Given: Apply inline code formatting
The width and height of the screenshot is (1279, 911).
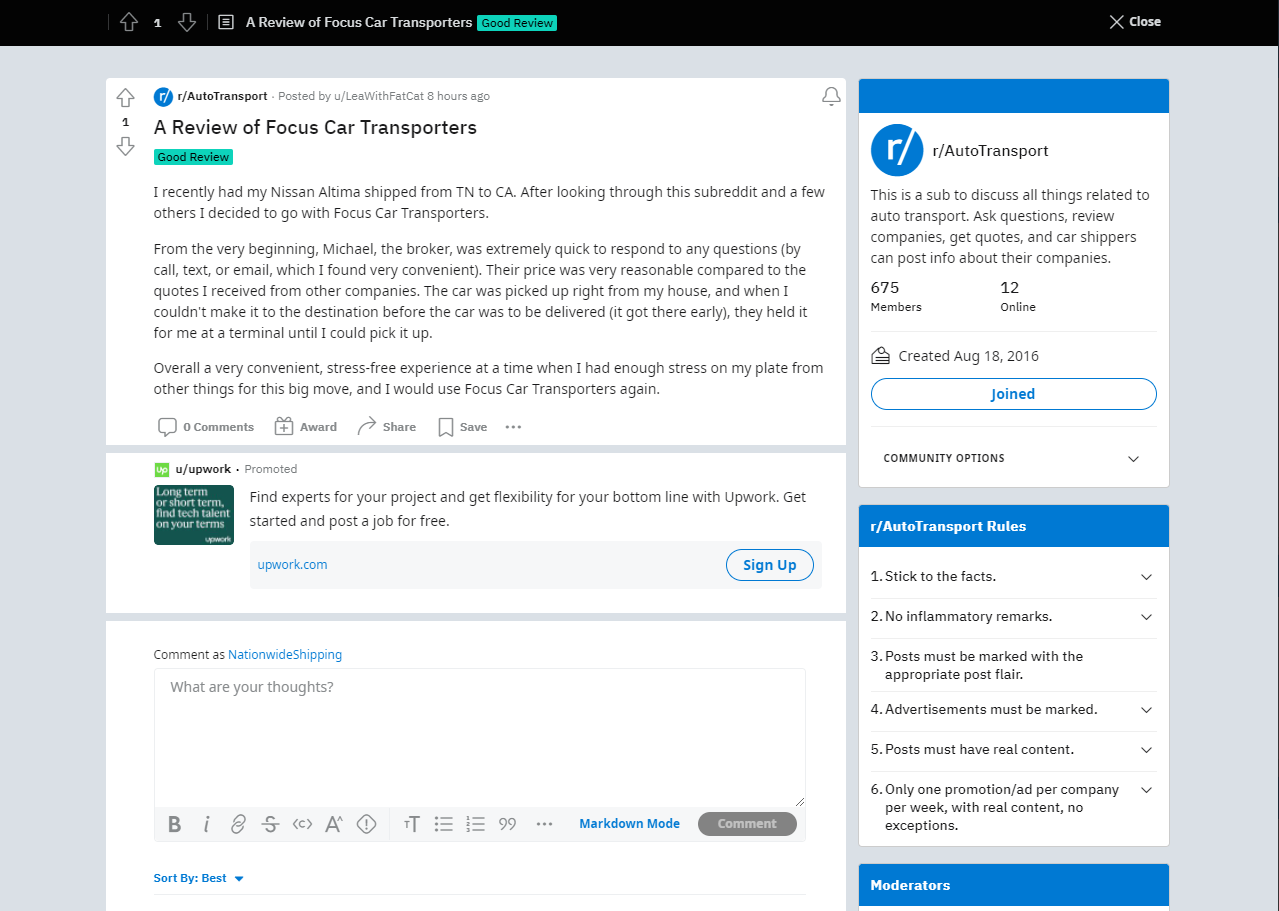Looking at the screenshot, I should point(302,824).
